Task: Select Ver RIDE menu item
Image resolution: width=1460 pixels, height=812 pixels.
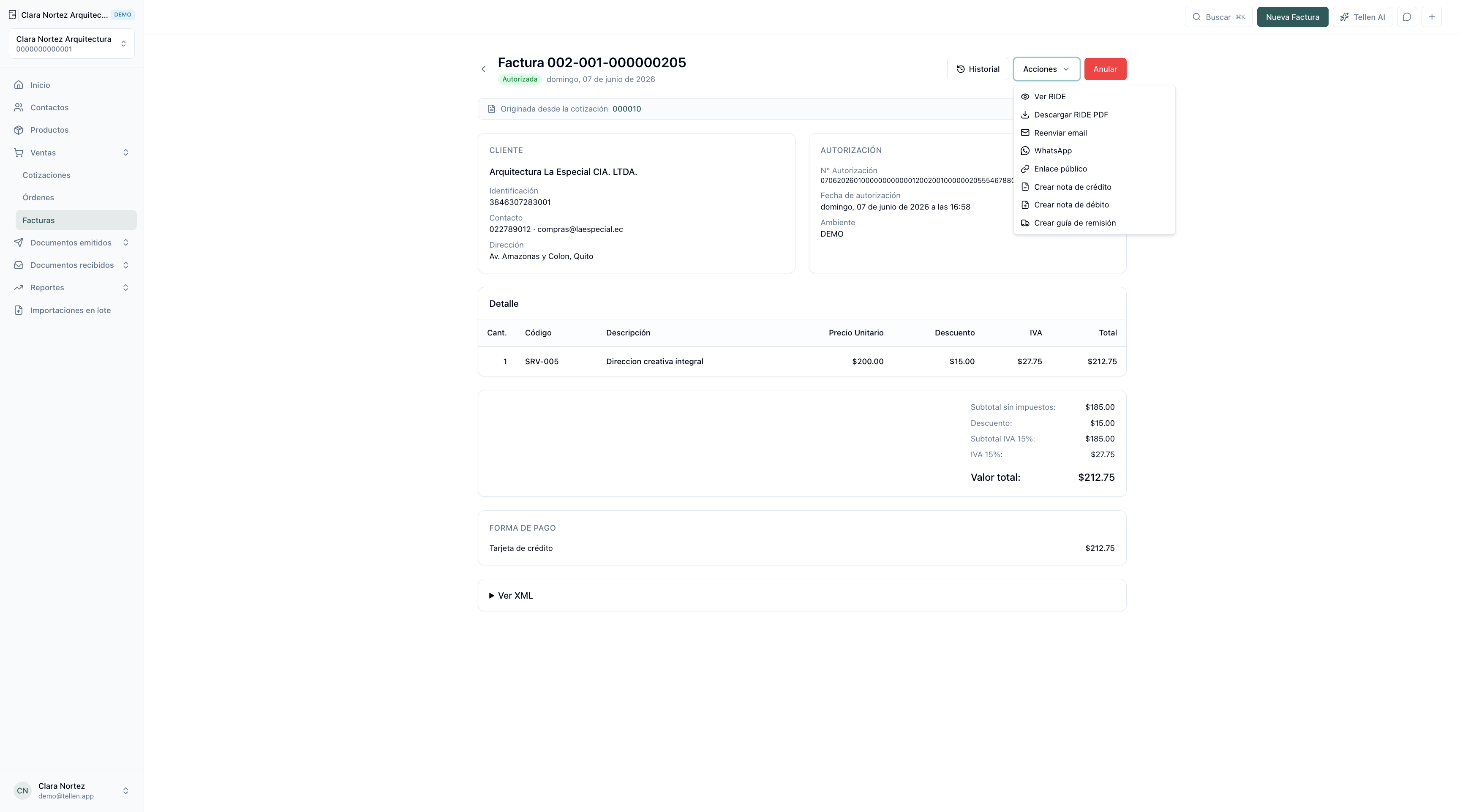Action: coord(1094,96)
